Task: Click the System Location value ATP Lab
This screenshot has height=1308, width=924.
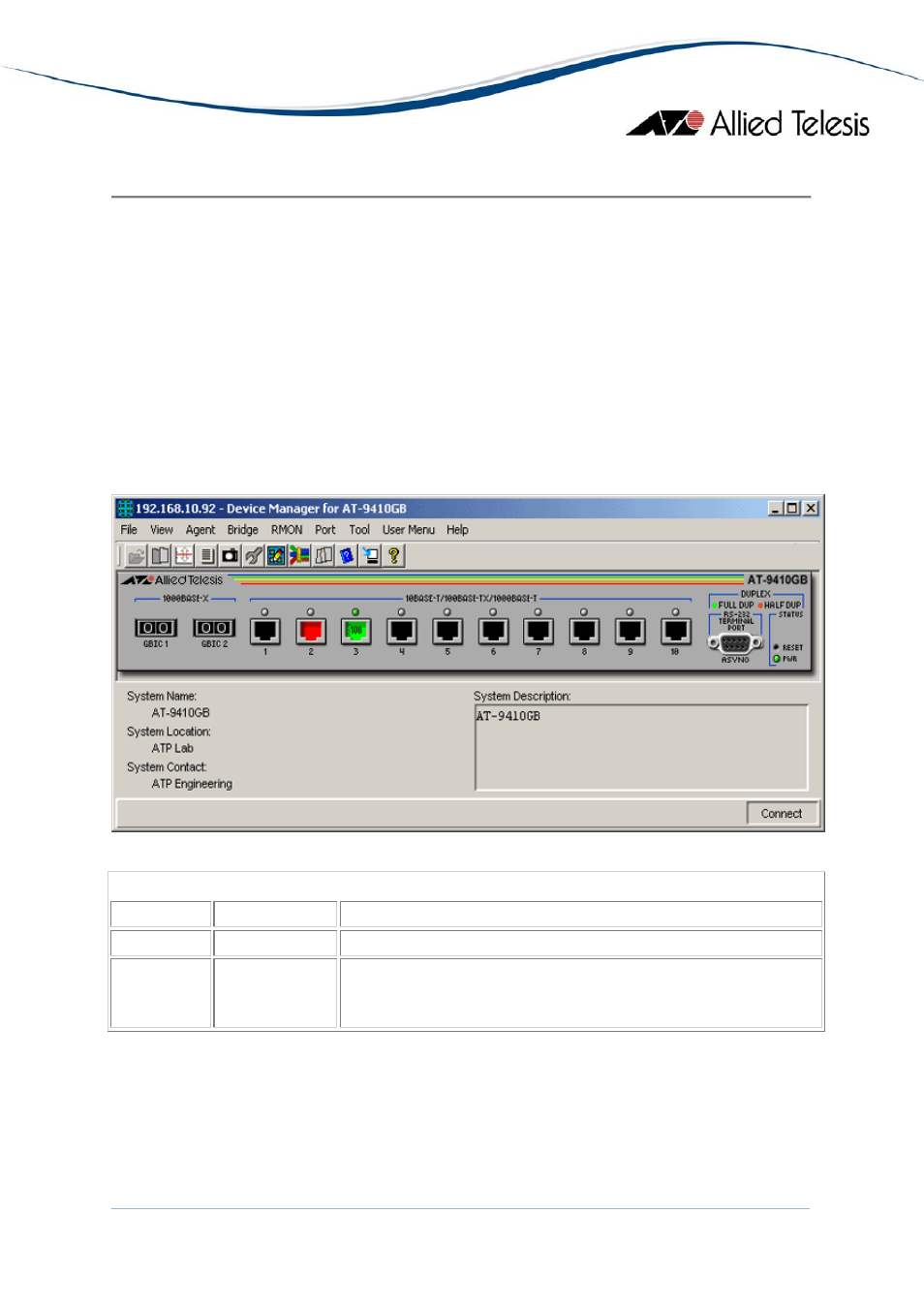Action: (172, 748)
